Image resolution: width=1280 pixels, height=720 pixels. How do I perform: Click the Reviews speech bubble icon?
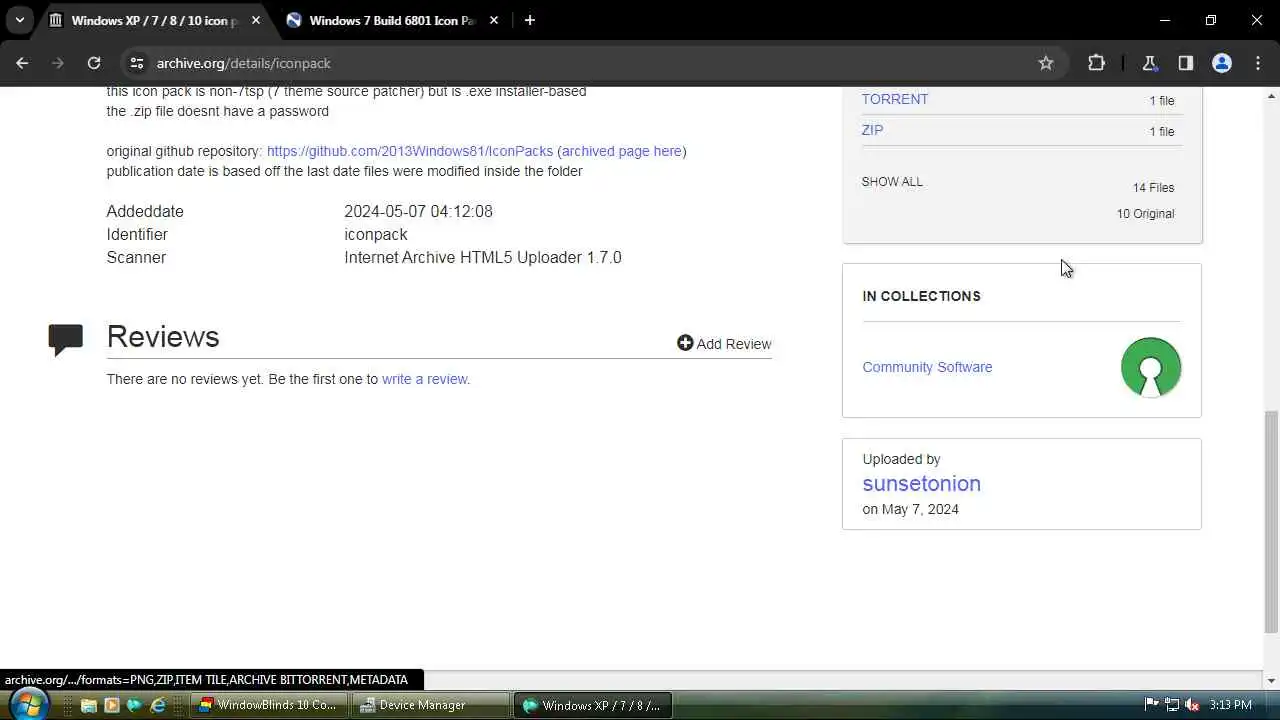coord(66,340)
